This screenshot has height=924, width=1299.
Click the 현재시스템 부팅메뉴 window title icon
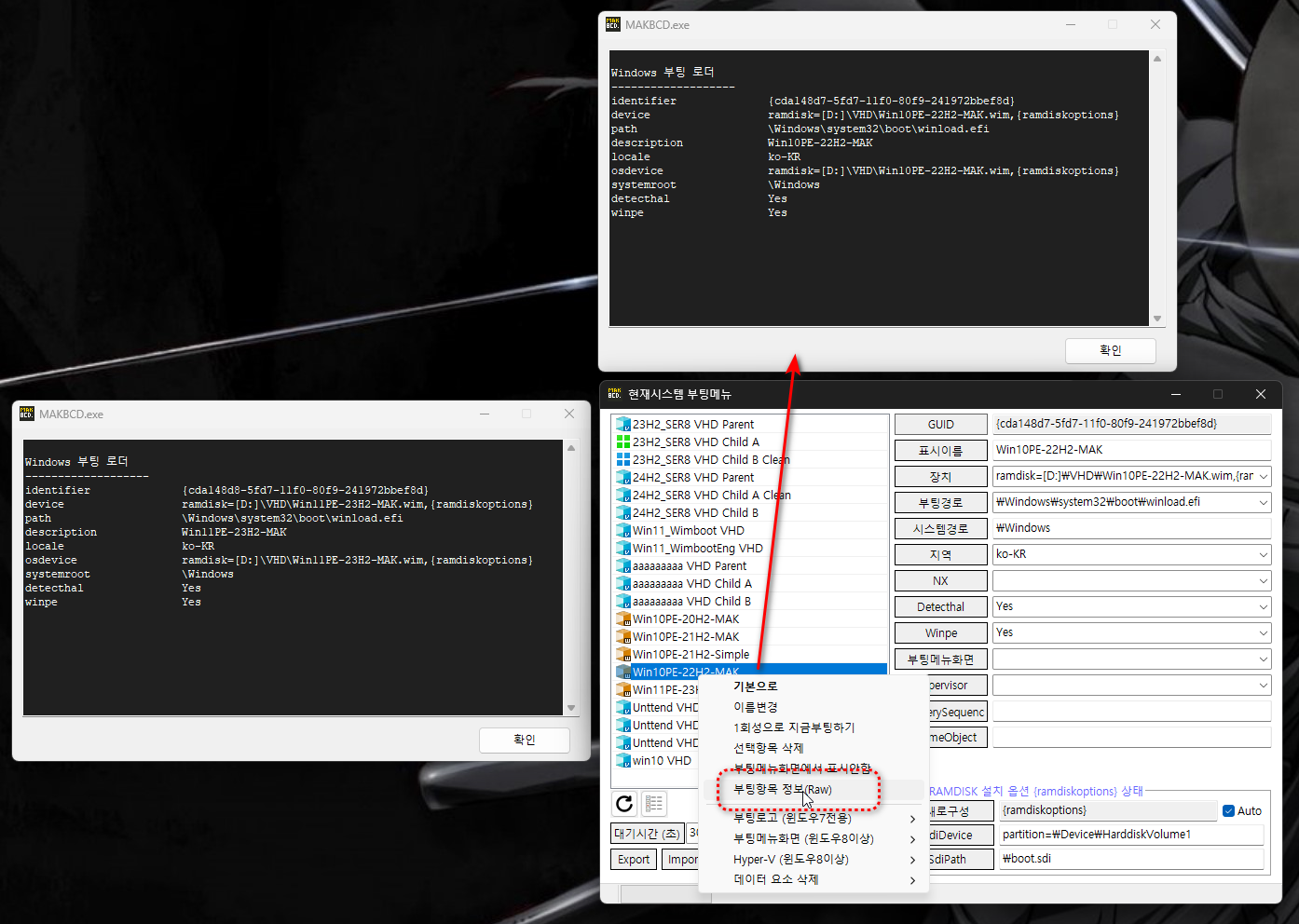(614, 394)
